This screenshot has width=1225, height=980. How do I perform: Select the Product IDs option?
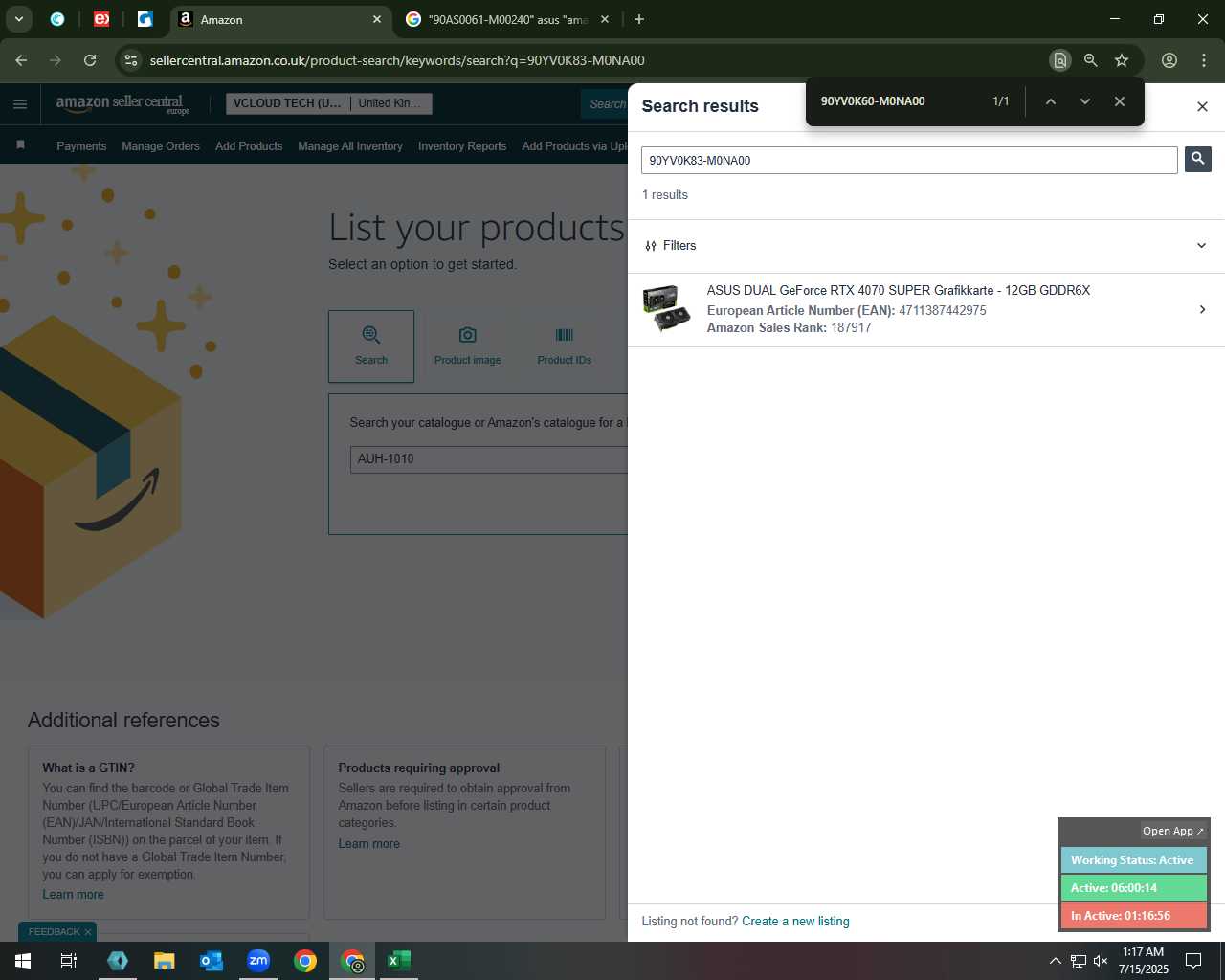point(564,346)
